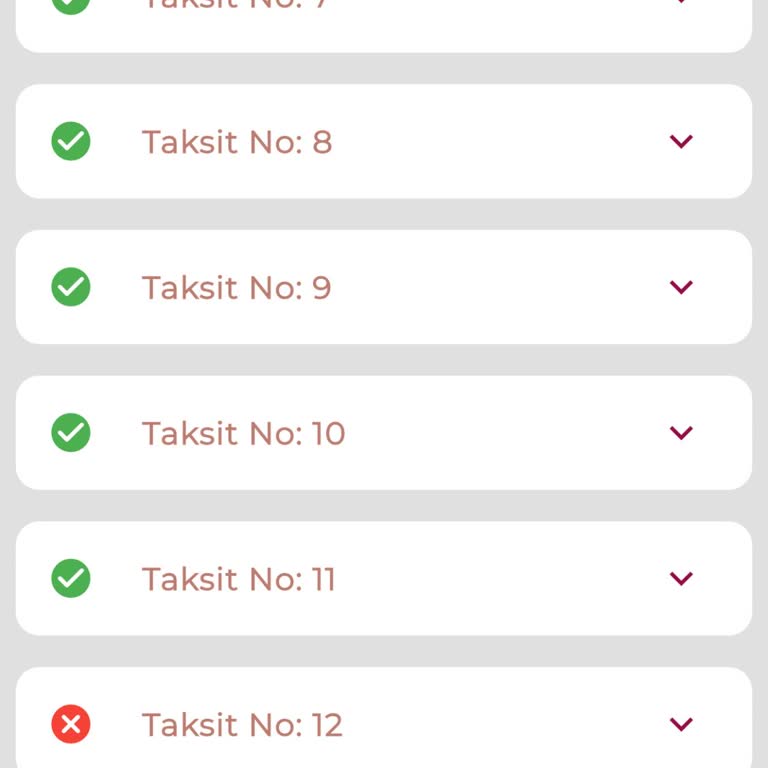
Task: Tap the partially visible green check for Taksit 7
Action: click(x=71, y=5)
